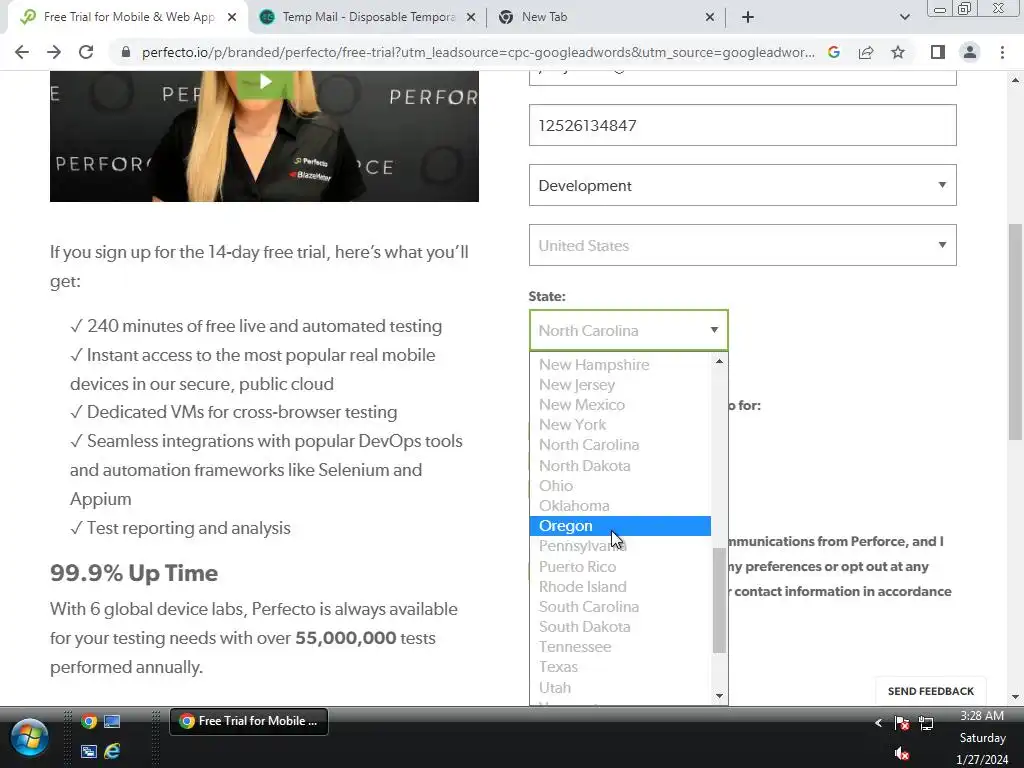The height and width of the screenshot is (768, 1024).
Task: Open the Development dropdown
Action: tap(743, 185)
